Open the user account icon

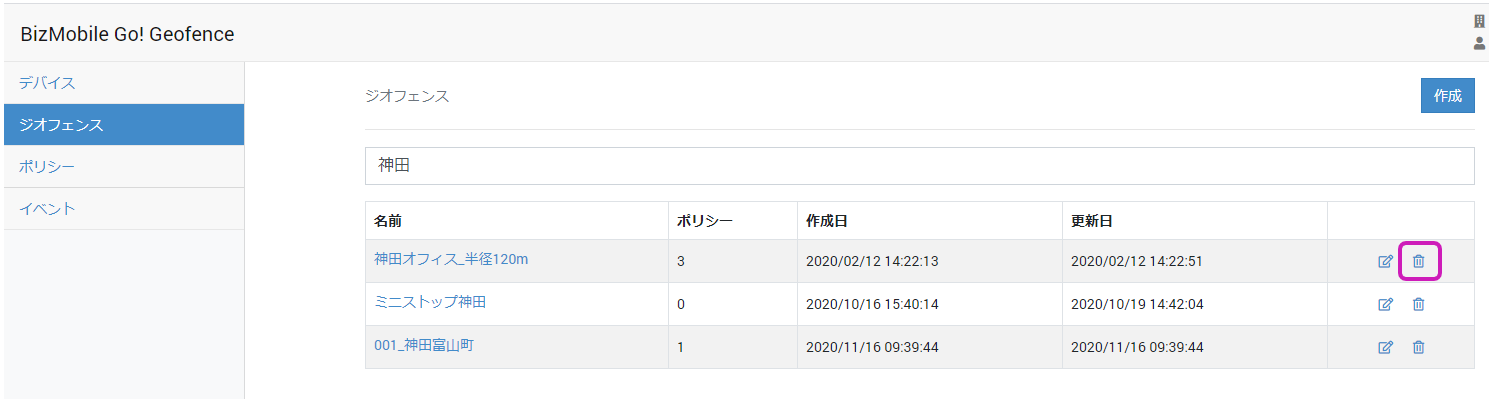point(1480,43)
